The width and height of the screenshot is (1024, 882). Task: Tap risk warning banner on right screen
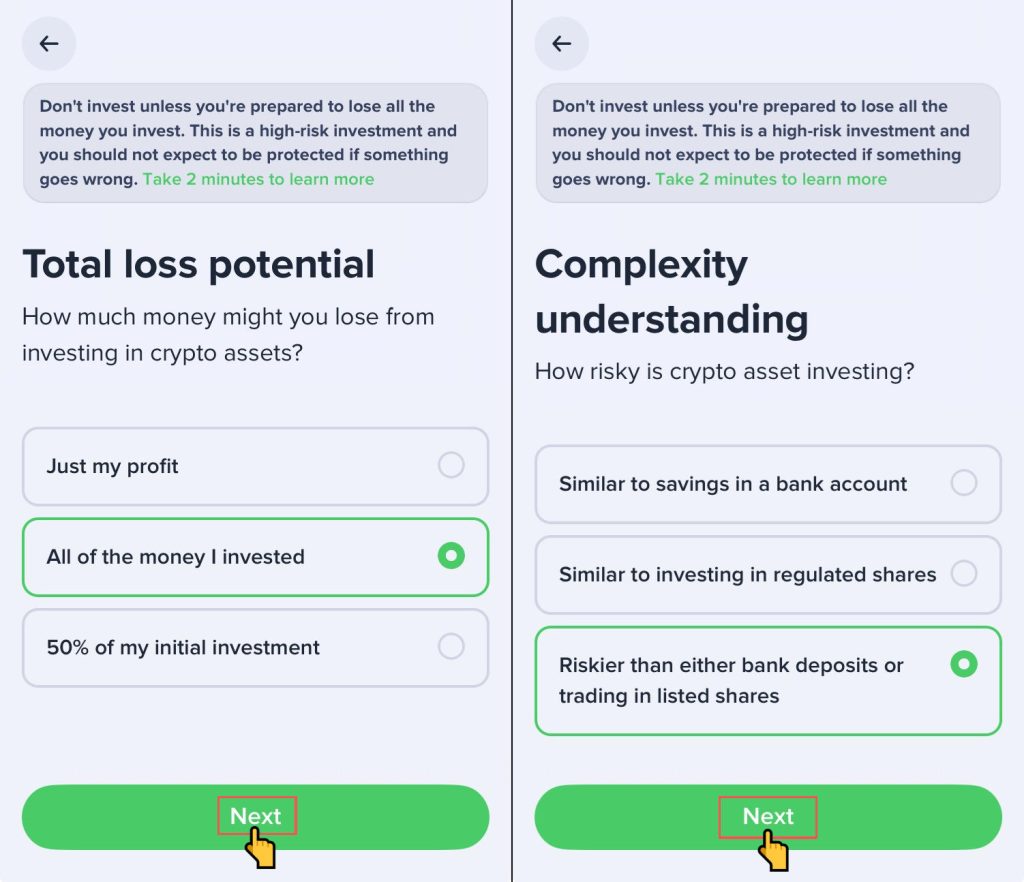click(x=767, y=130)
